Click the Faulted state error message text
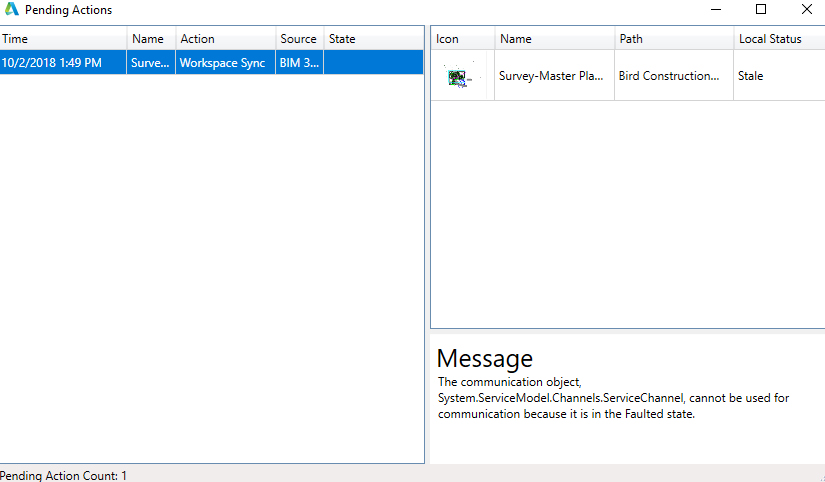This screenshot has width=825, height=482. pos(613,398)
